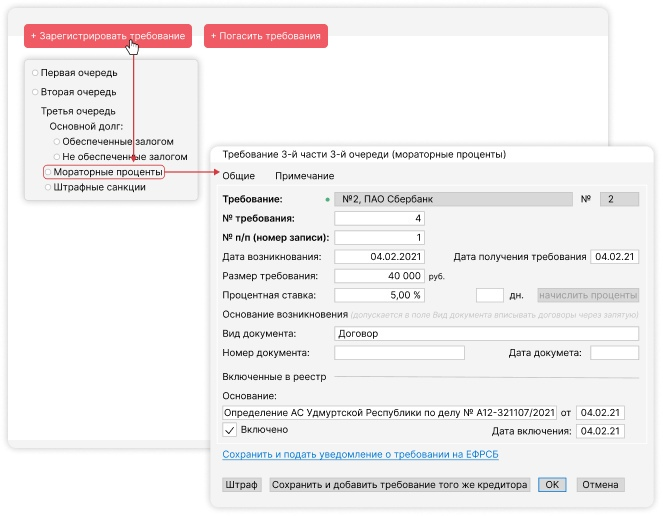Screen dimensions: 663x516
Task: Click the Включенные в реестр section label
Action: 274,377
